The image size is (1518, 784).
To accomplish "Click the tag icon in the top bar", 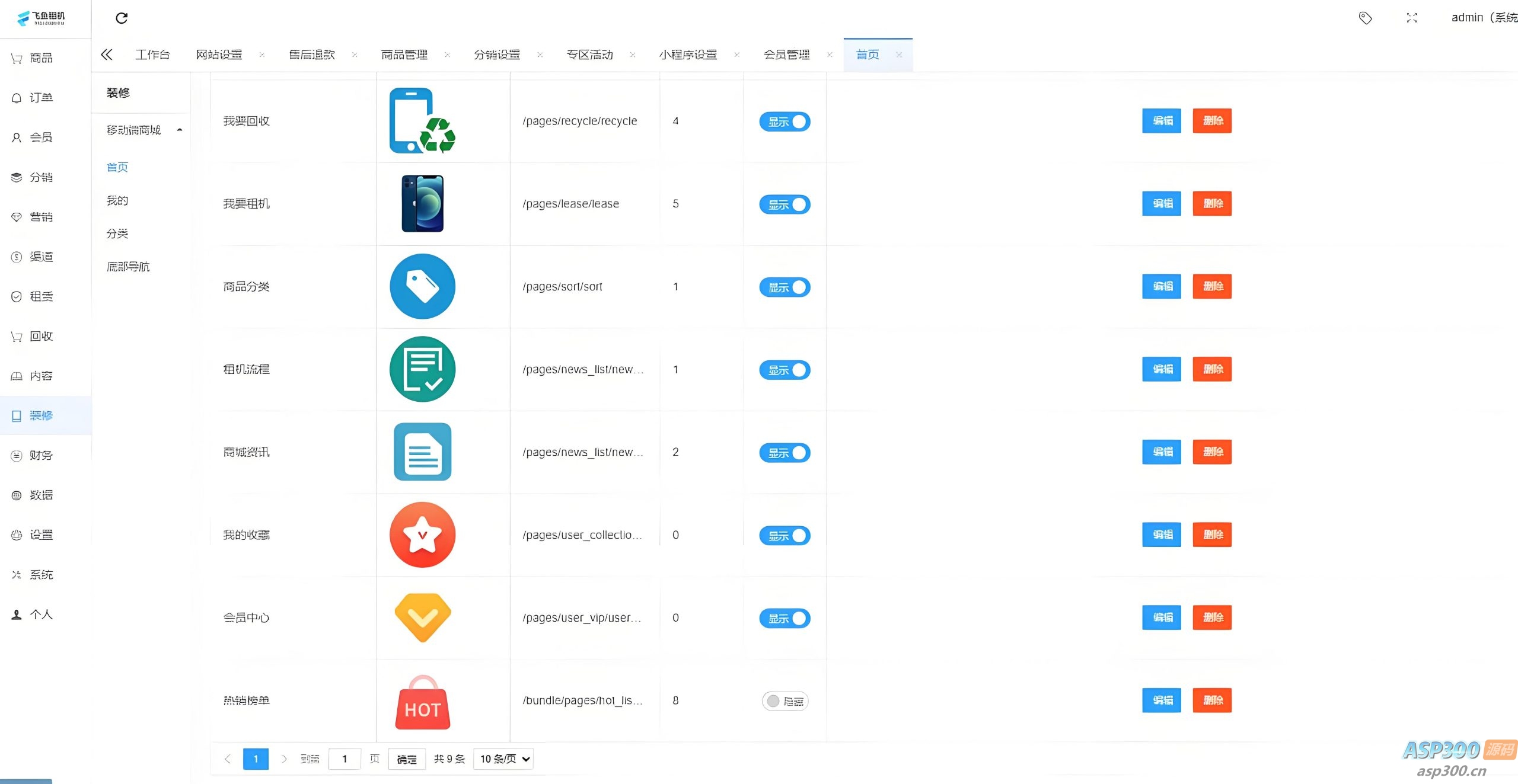I will 1365,18.
